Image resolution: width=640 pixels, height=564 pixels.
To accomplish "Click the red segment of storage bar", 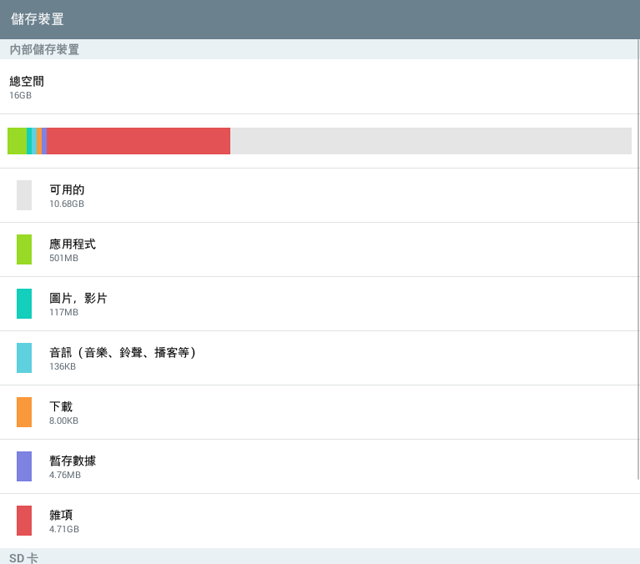I will point(138,141).
